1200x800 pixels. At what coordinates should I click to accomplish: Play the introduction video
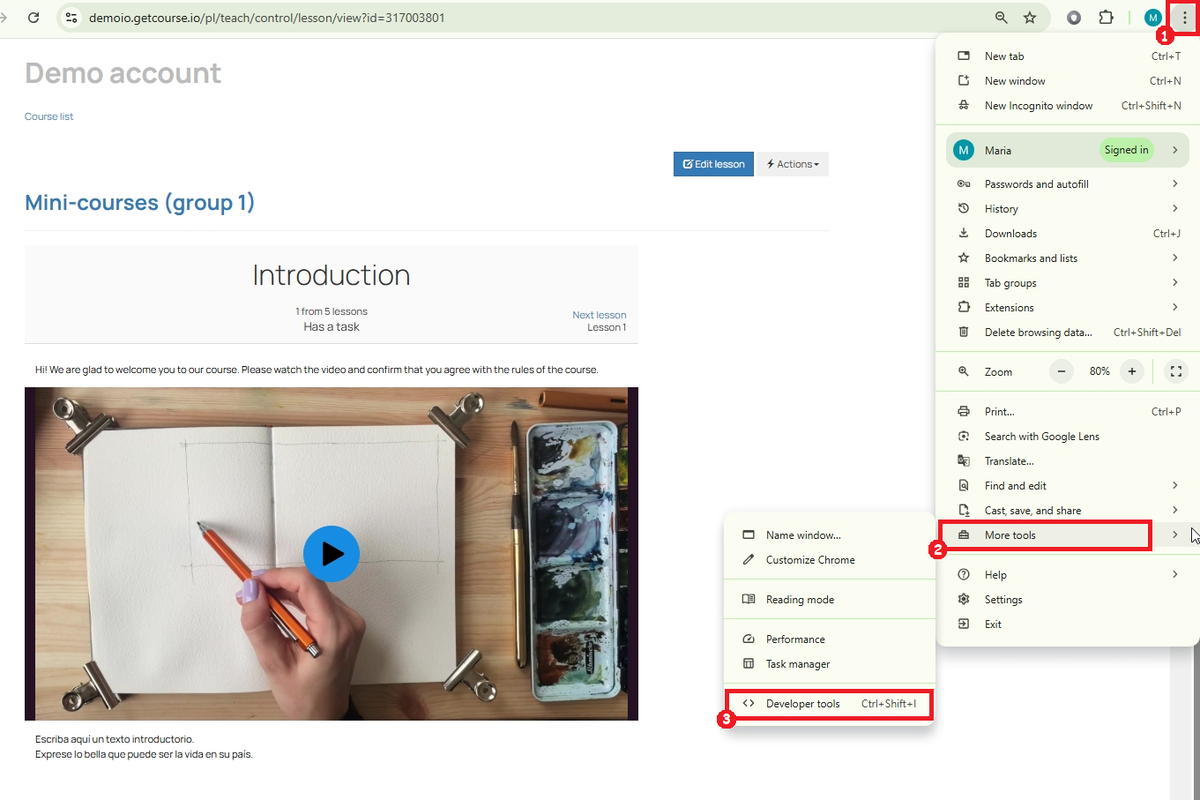click(331, 553)
